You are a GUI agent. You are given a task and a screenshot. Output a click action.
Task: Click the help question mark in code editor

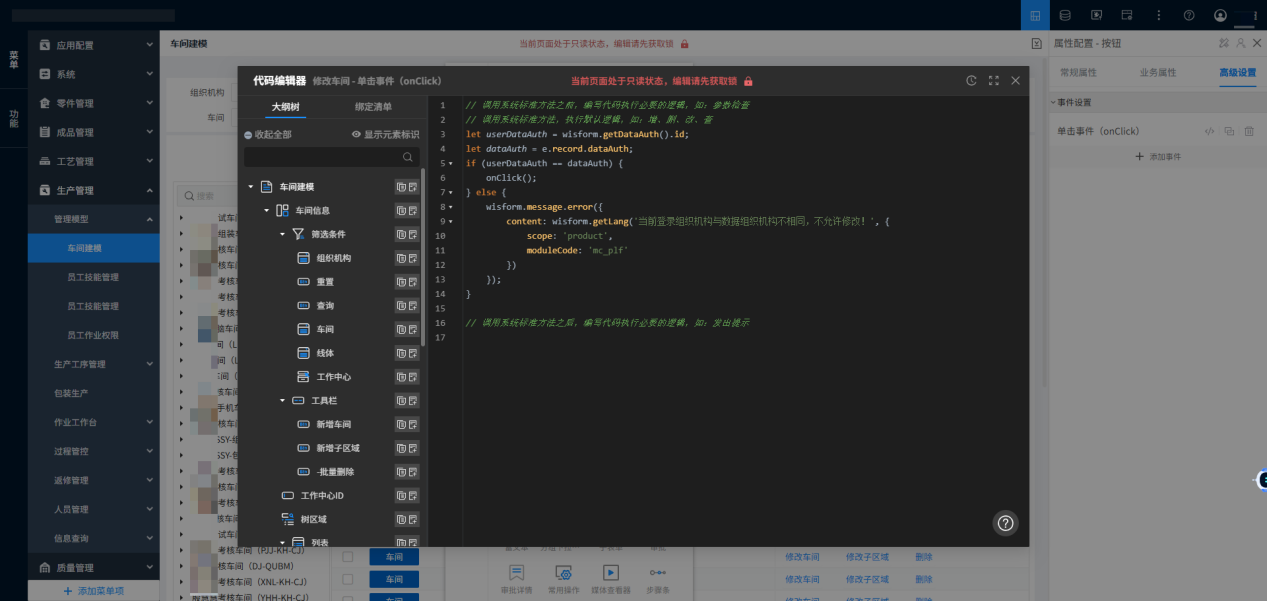(1006, 523)
